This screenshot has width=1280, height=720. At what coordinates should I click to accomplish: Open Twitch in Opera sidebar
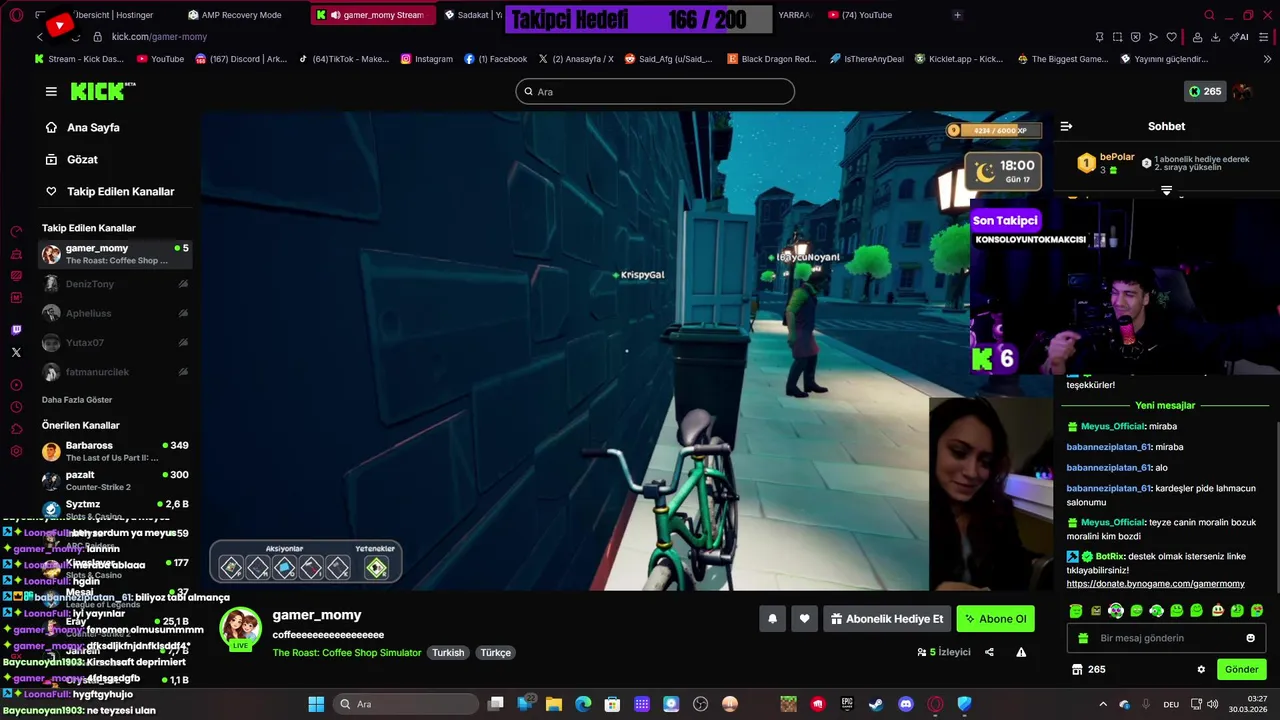click(16, 330)
